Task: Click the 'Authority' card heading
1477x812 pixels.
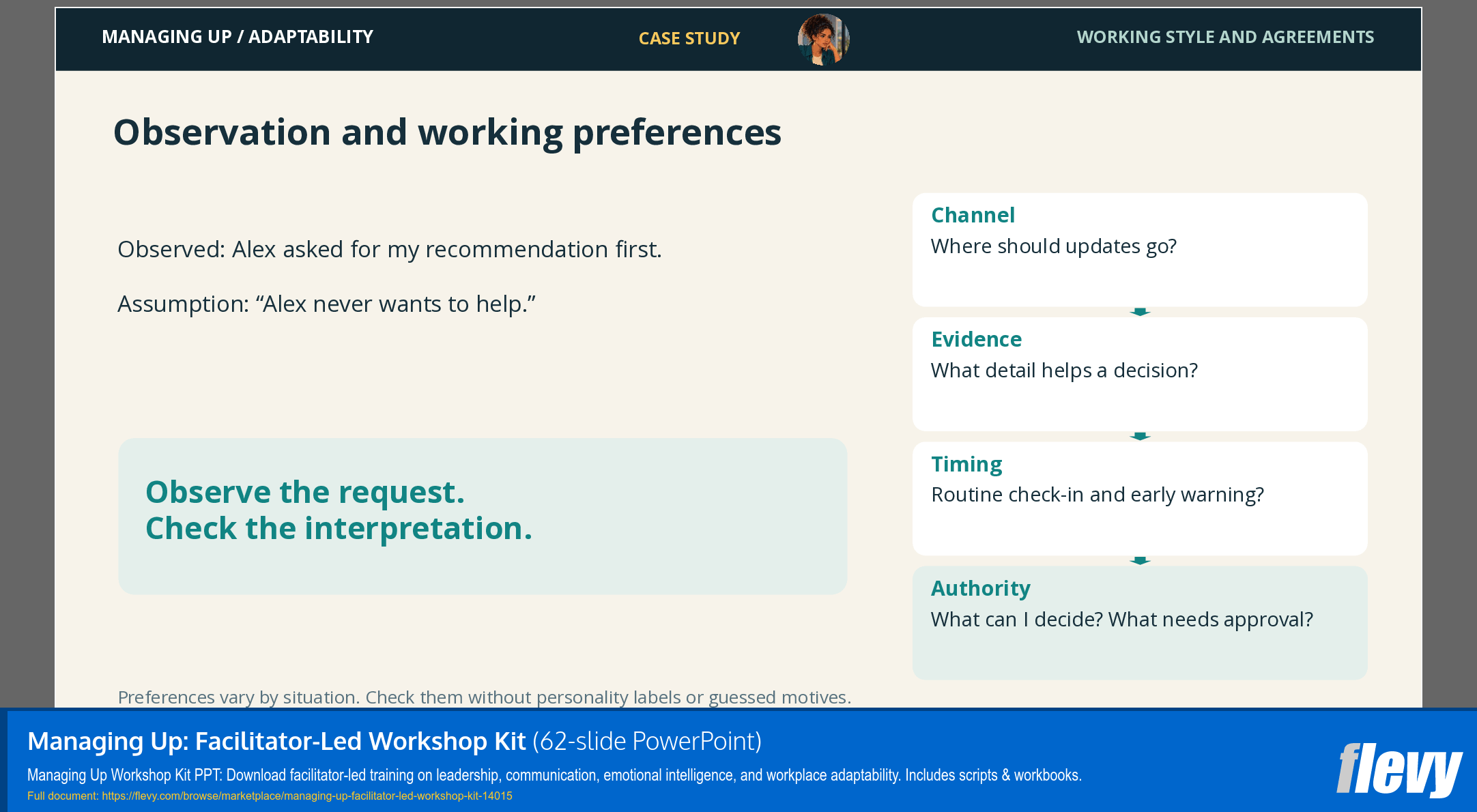Action: [981, 588]
